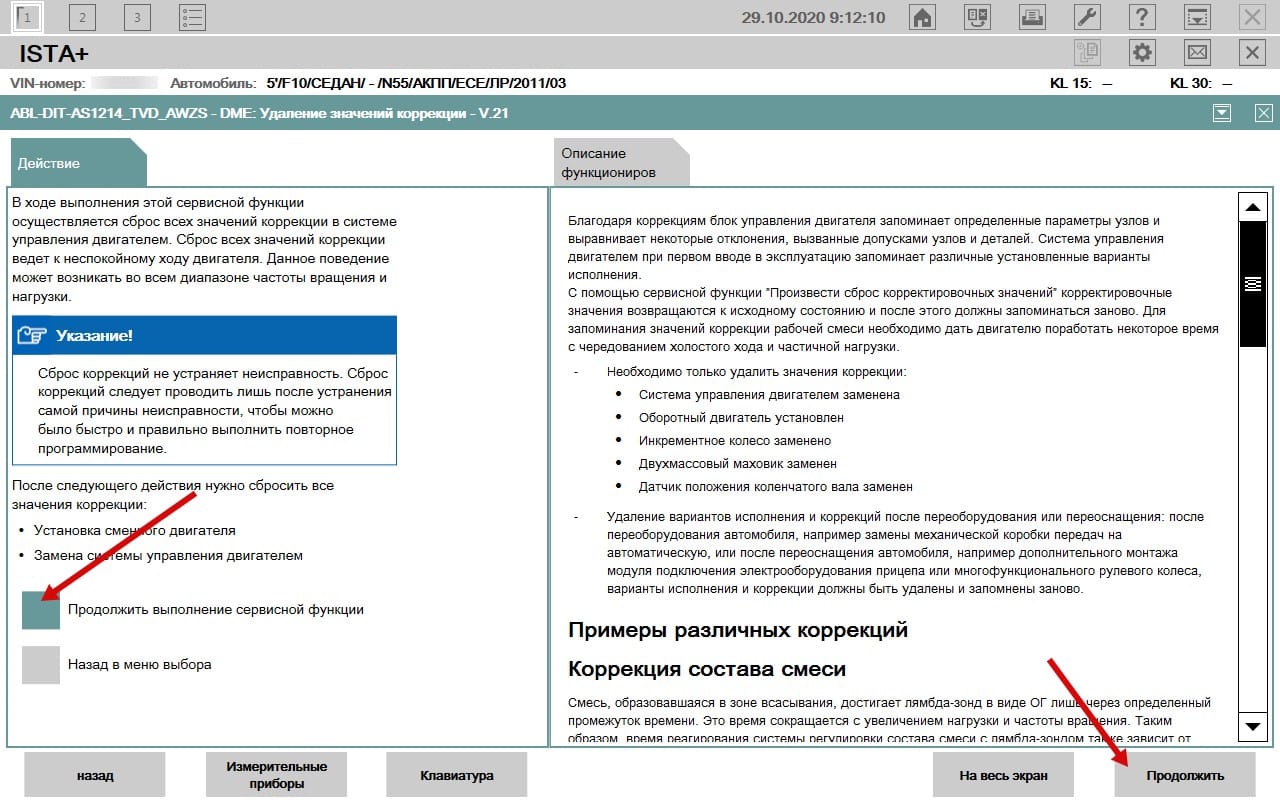Open settings gear icon
This screenshot has height=800, width=1280.
[1142, 52]
